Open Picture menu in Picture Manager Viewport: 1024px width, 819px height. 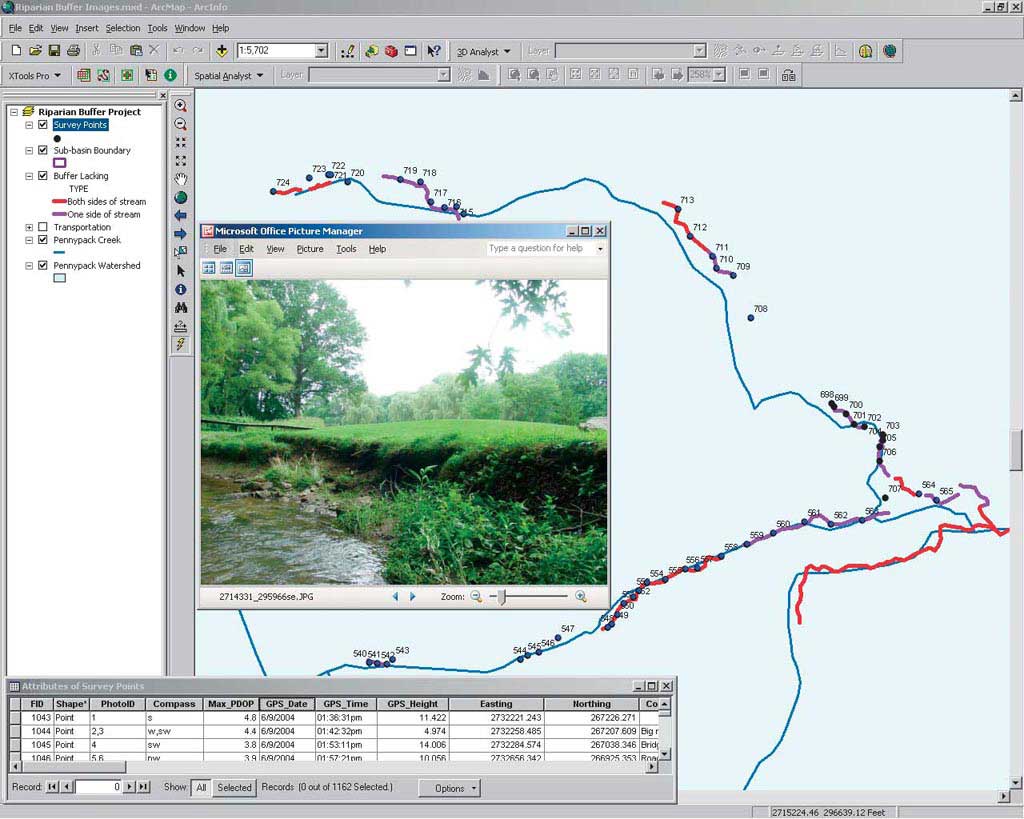pyautogui.click(x=310, y=249)
